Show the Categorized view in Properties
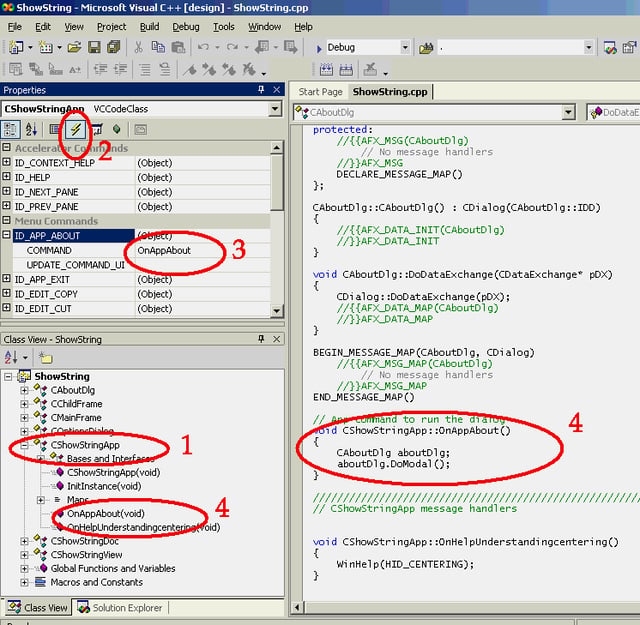 click(10, 130)
